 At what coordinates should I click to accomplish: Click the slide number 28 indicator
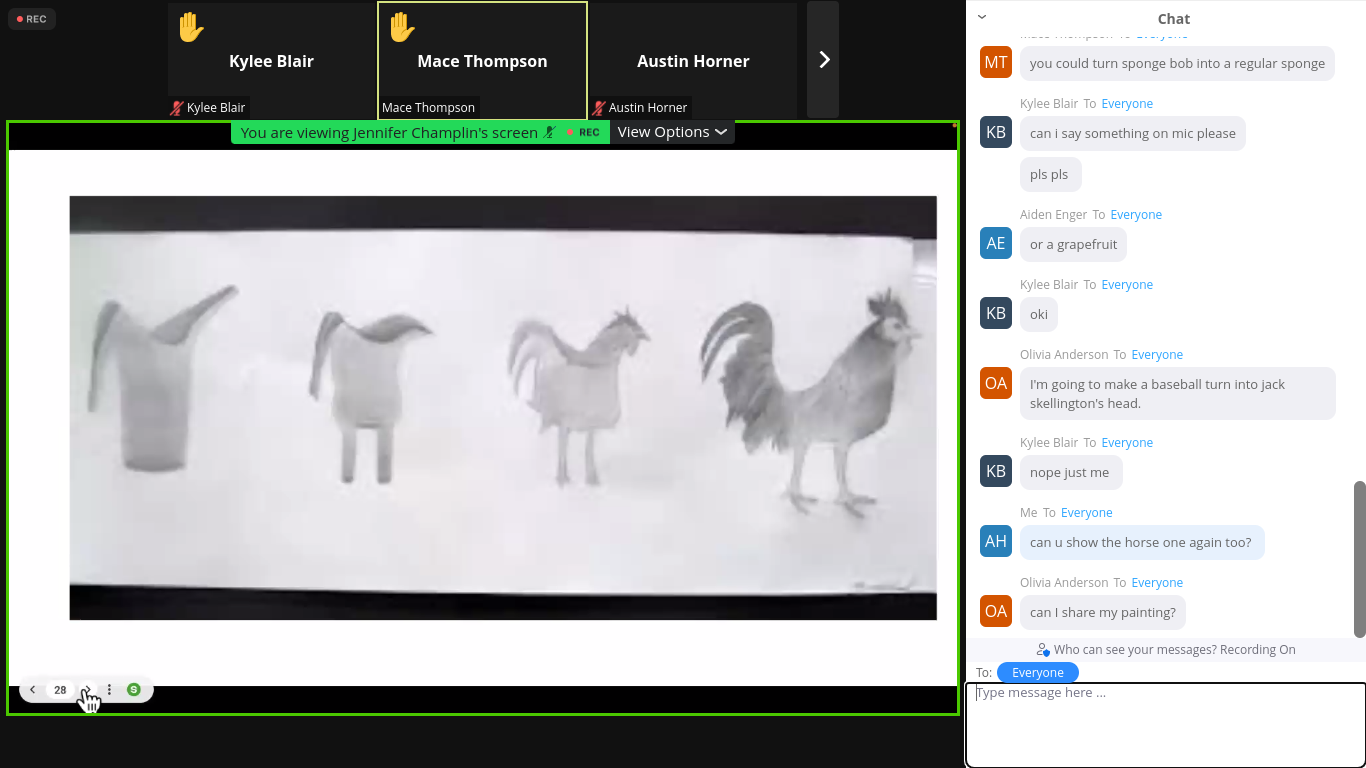coord(61,690)
